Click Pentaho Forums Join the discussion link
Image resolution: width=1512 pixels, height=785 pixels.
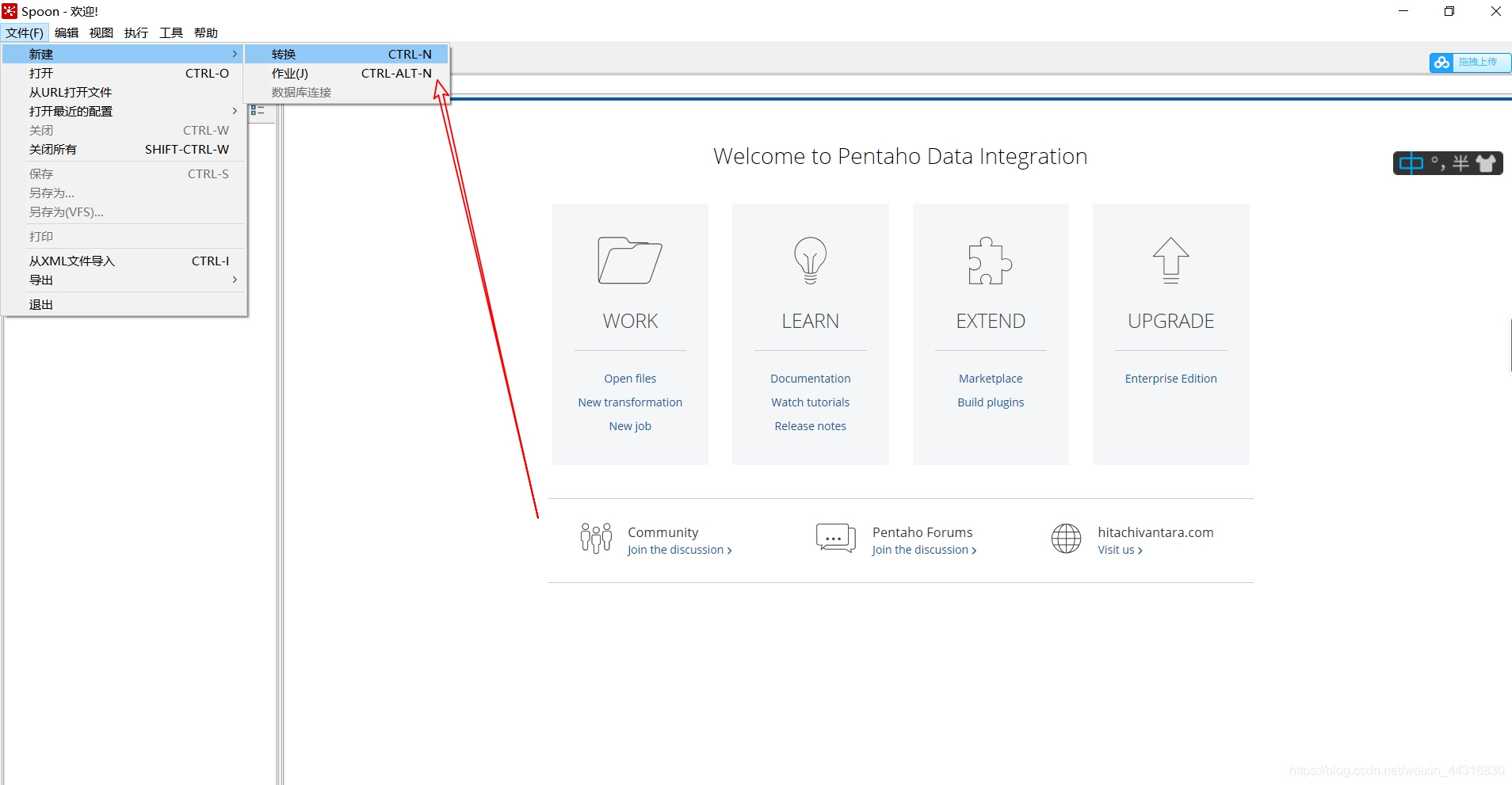point(924,550)
